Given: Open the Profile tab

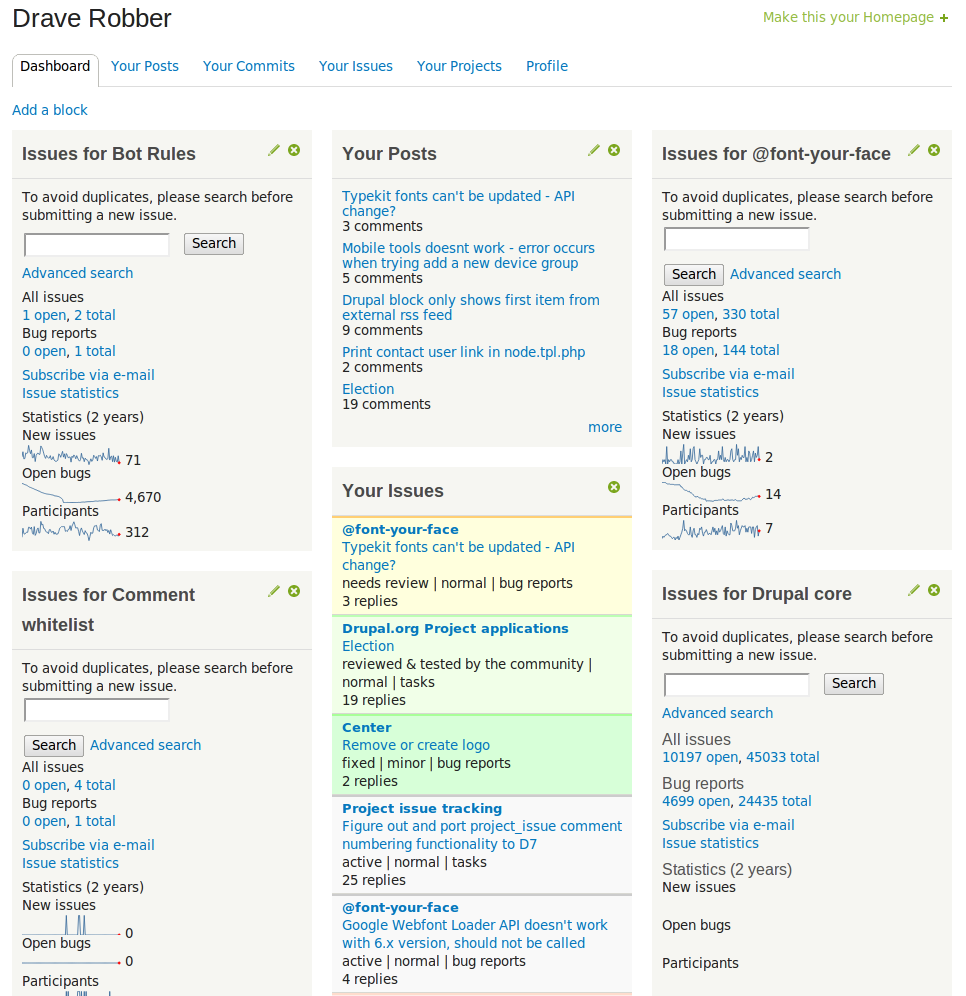Looking at the screenshot, I should pyautogui.click(x=547, y=66).
